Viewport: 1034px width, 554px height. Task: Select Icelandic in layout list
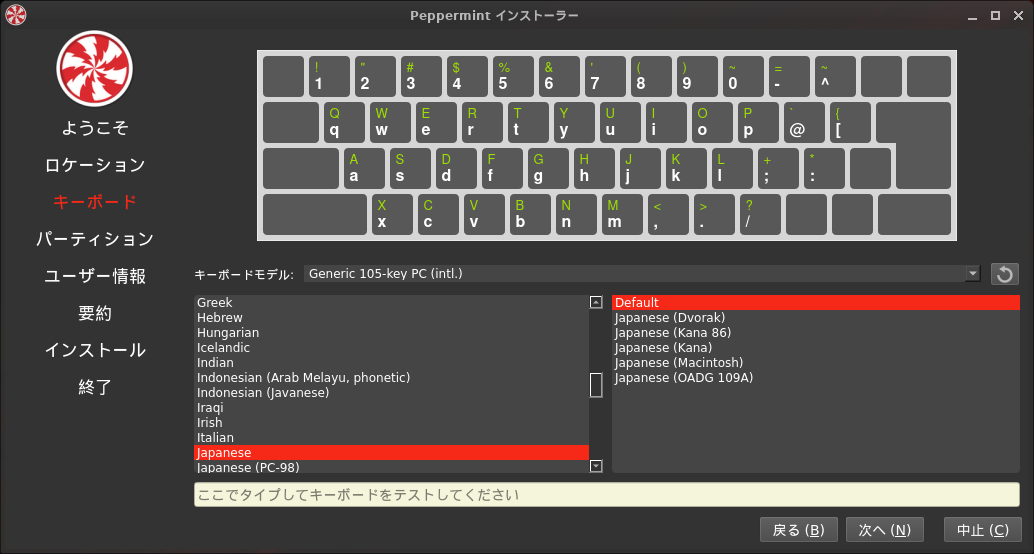click(392, 348)
